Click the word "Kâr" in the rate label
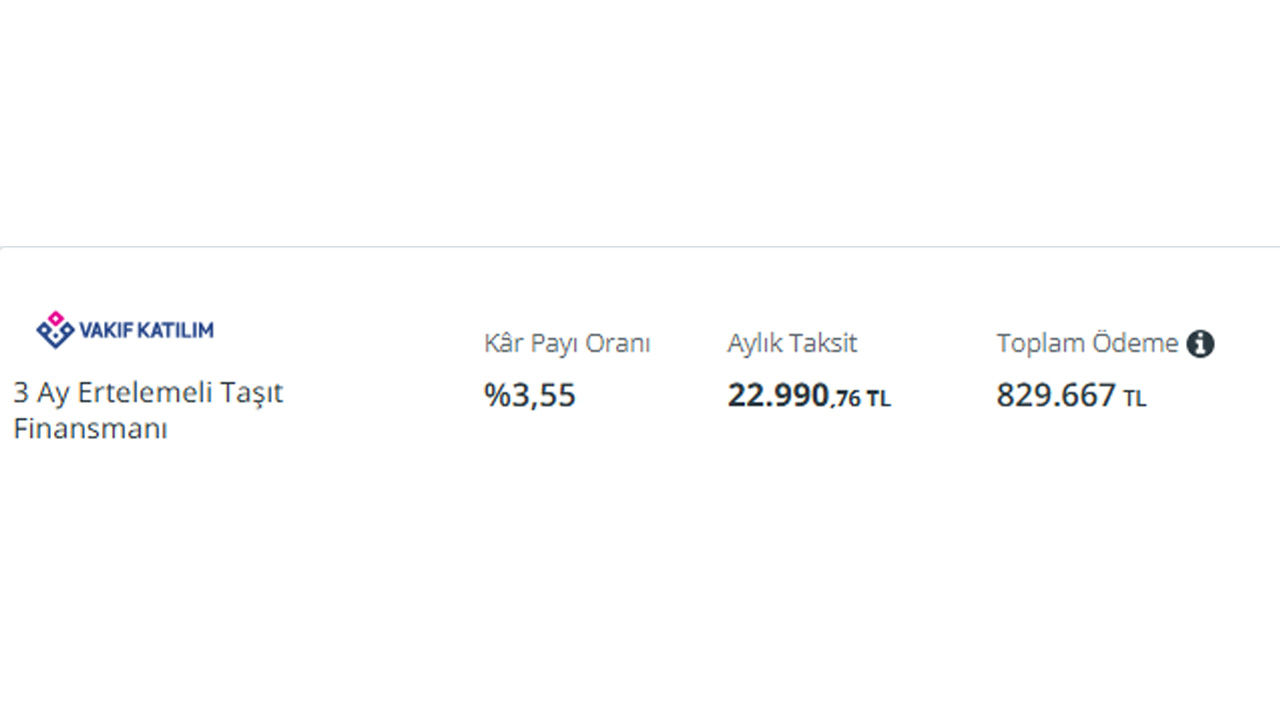This screenshot has width=1280, height=720. [504, 344]
